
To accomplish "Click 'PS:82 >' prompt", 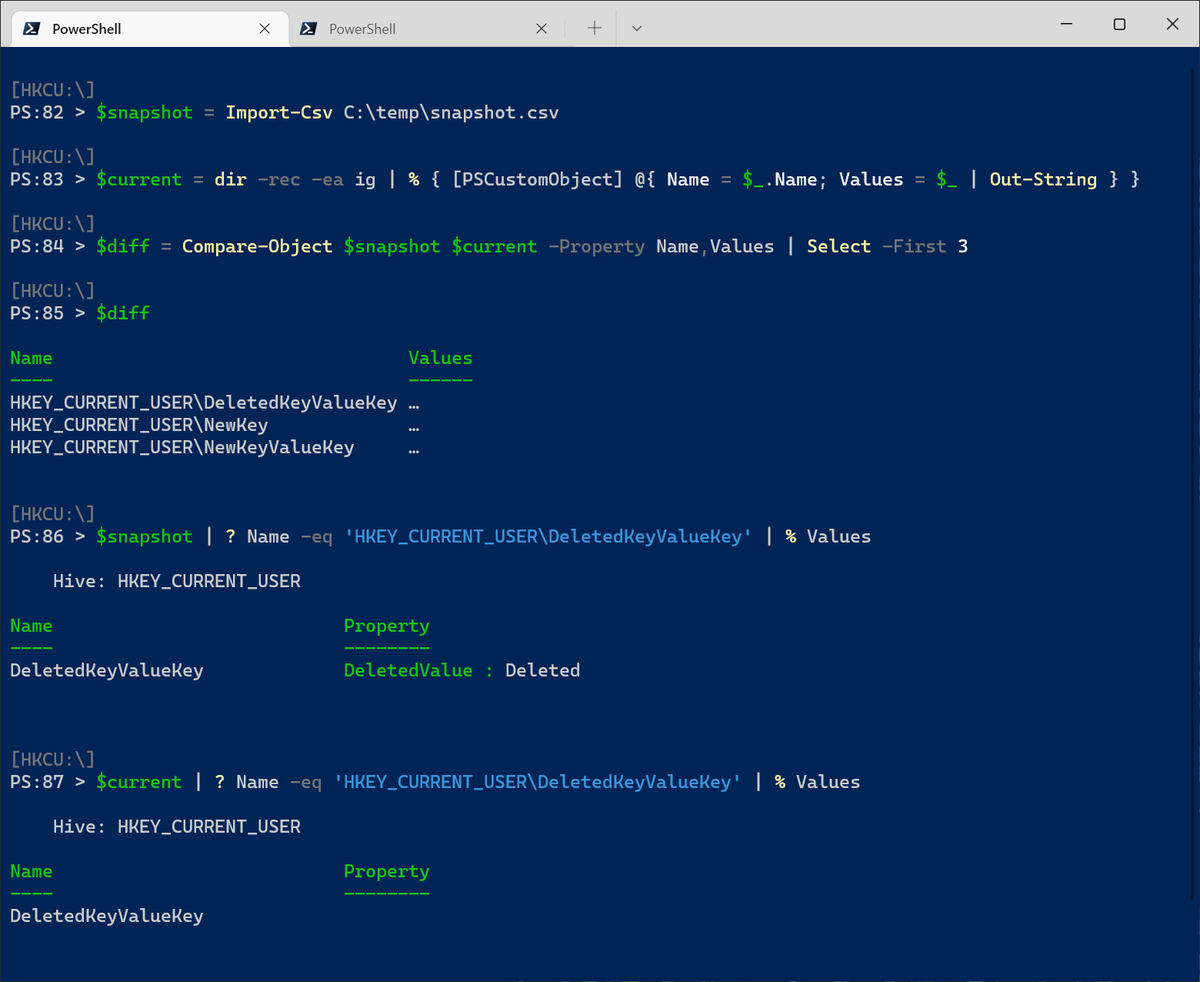I will pos(47,113).
